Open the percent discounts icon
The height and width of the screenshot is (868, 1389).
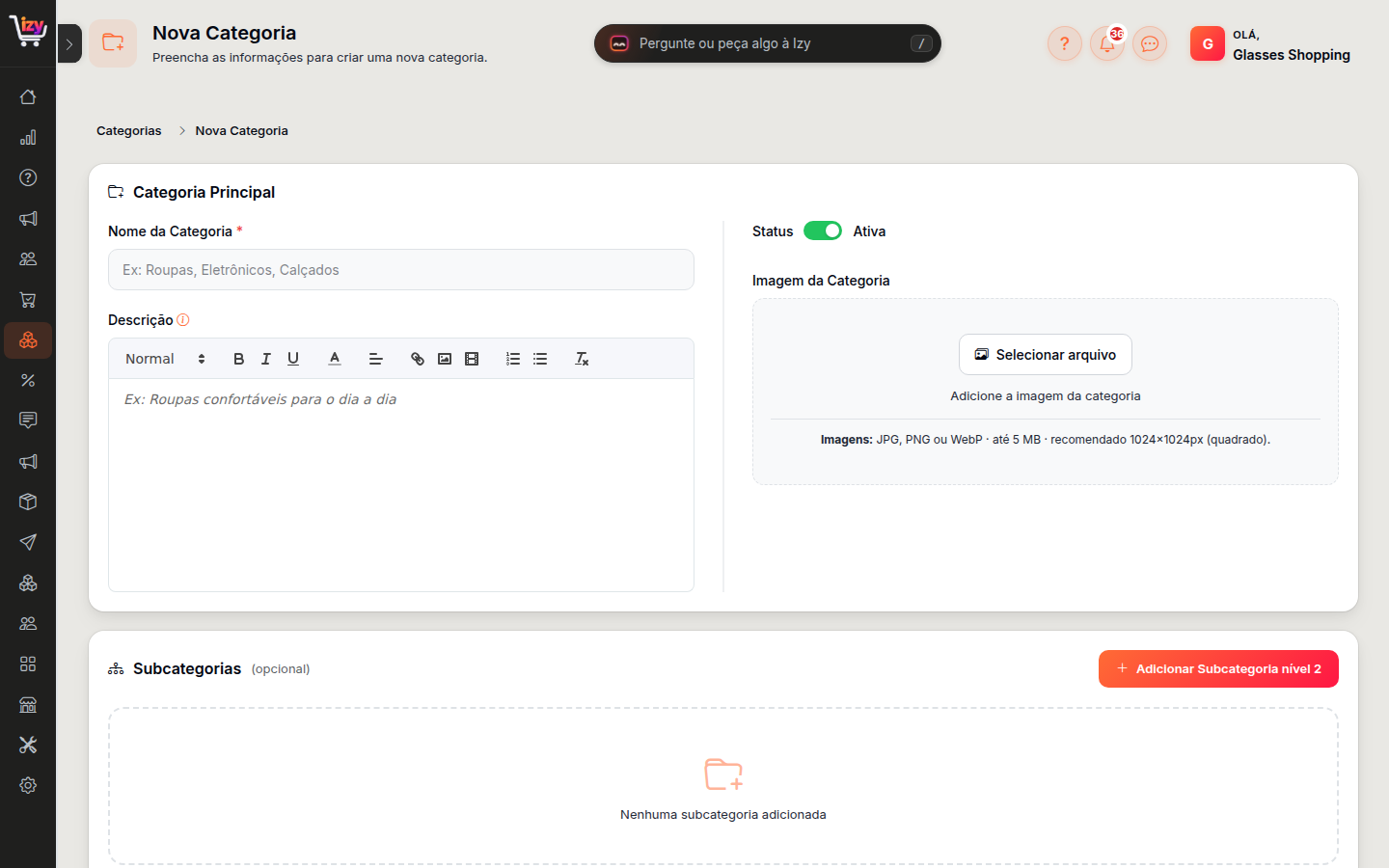click(x=28, y=381)
